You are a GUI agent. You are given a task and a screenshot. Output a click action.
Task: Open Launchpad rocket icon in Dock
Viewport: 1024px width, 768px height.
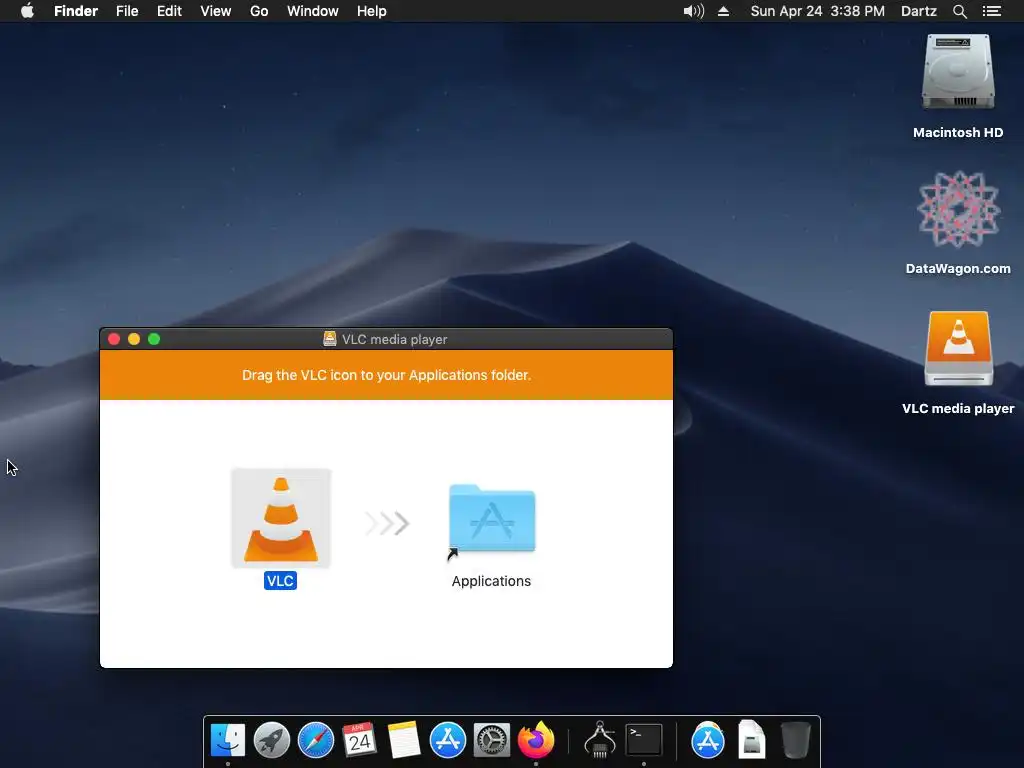[x=272, y=740]
